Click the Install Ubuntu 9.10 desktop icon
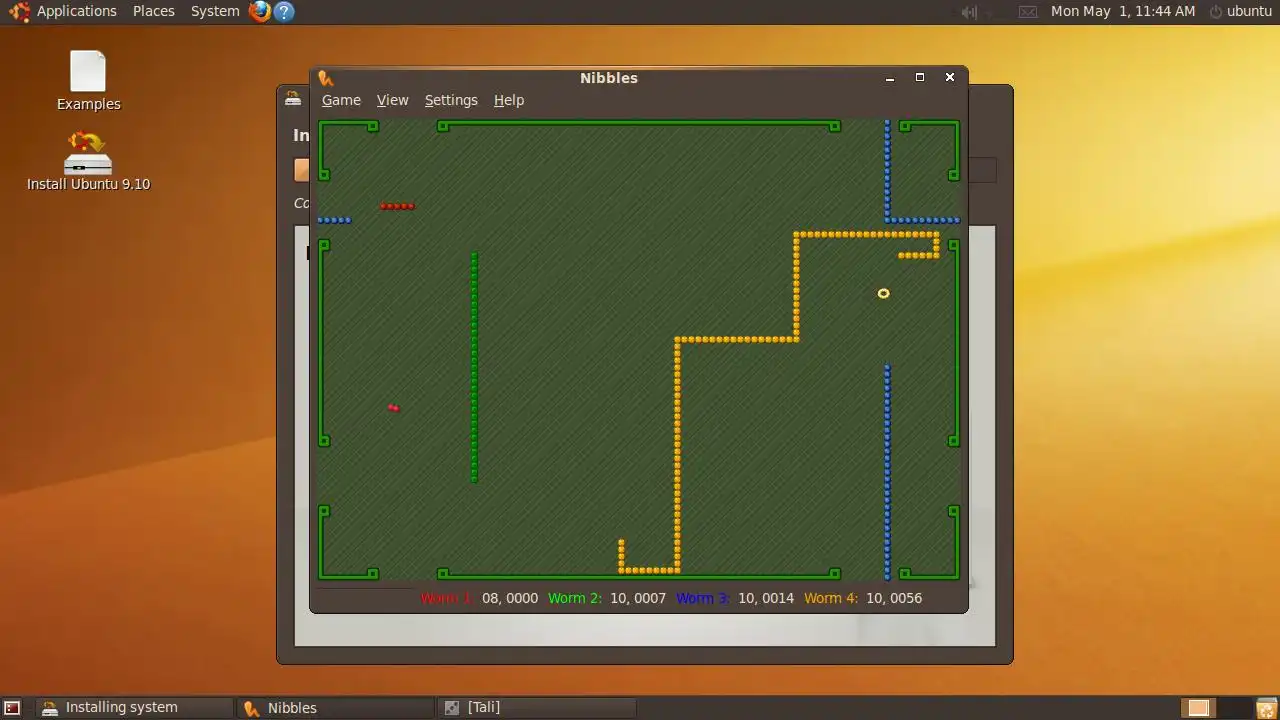The height and width of the screenshot is (720, 1280). tap(88, 161)
